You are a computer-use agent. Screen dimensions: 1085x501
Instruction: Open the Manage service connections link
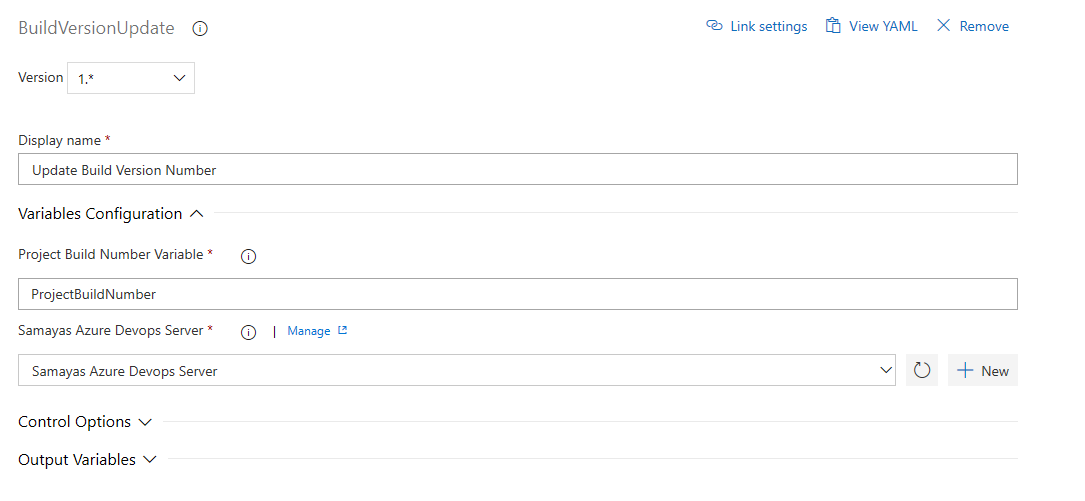308,331
